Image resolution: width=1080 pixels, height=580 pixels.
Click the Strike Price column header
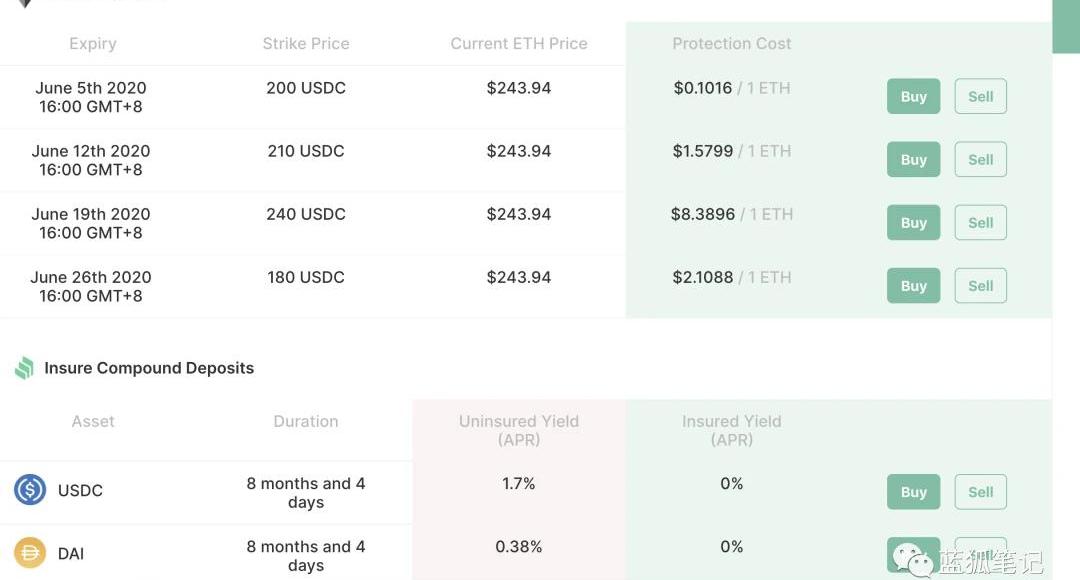[306, 44]
